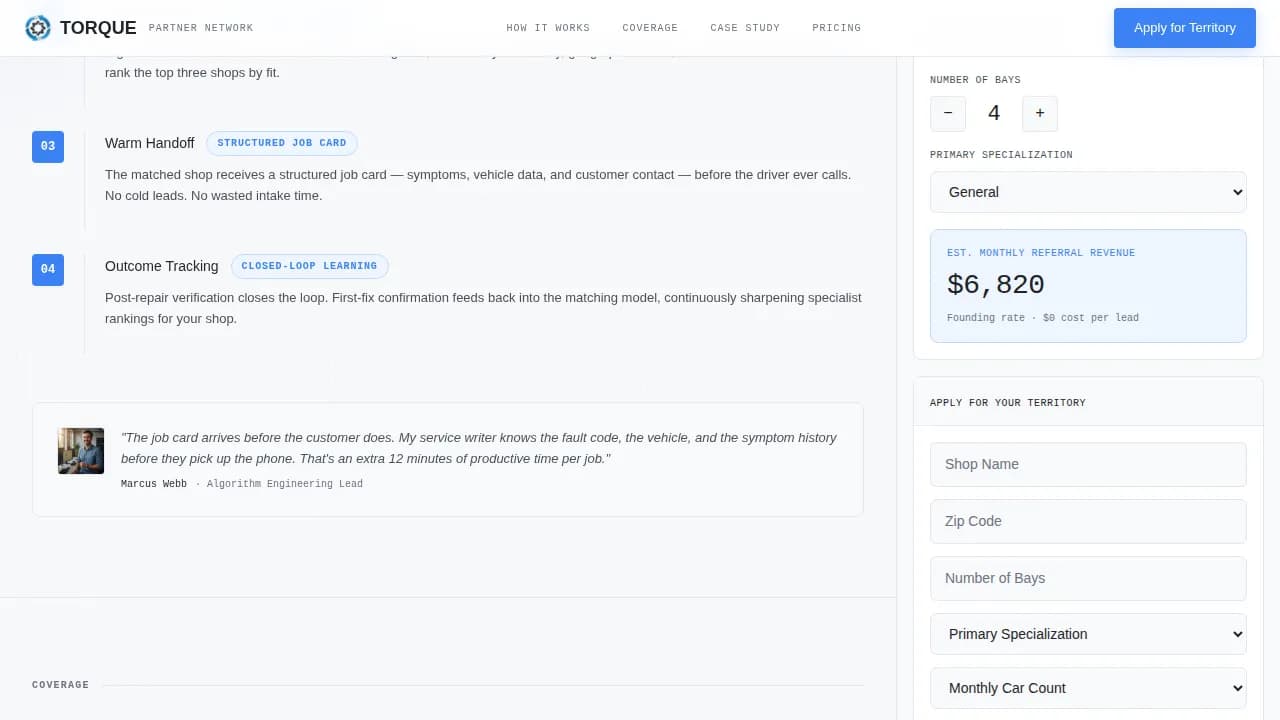This screenshot has width=1280, height=720.
Task: Go to the HOW IT WORKS section
Action: 548,27
